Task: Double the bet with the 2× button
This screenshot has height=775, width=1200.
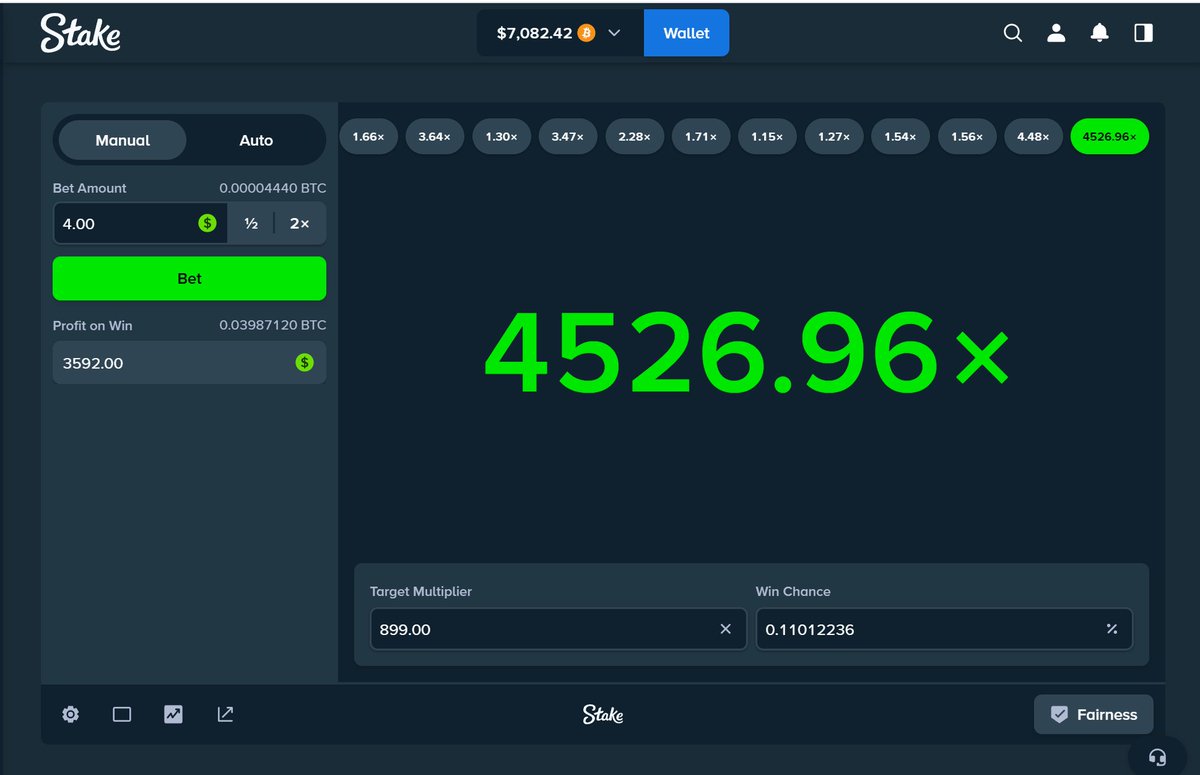Action: tap(299, 223)
